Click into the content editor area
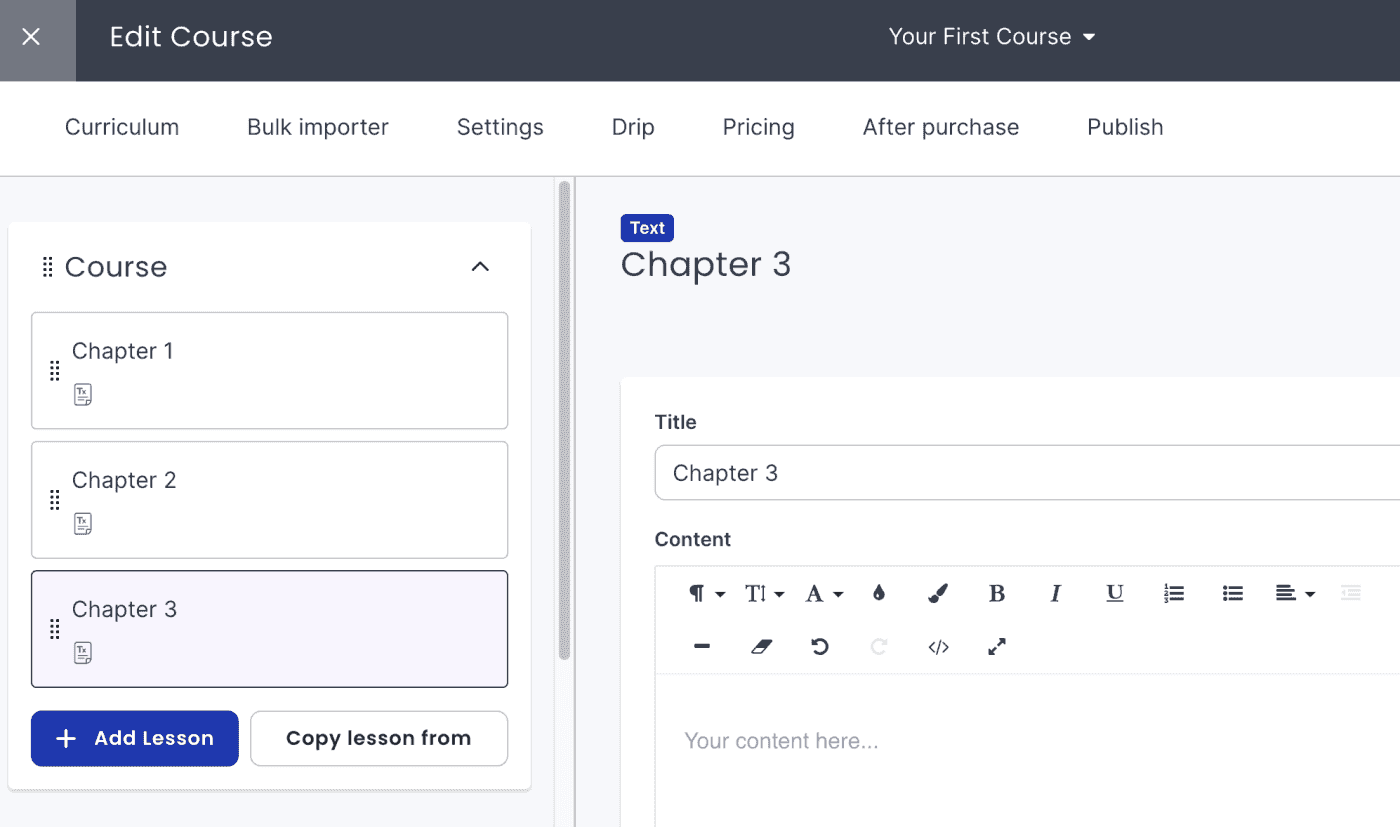The width and height of the screenshot is (1400, 827). pos(1027,750)
